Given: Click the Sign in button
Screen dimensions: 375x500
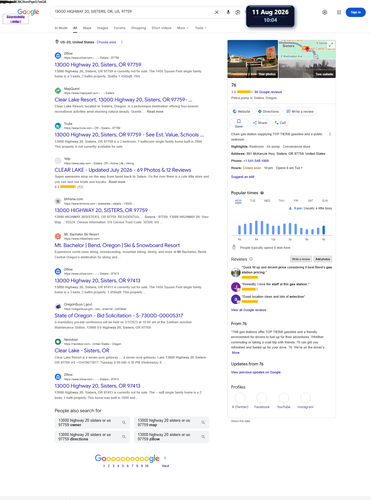Looking at the screenshot, I should pos(356,12).
